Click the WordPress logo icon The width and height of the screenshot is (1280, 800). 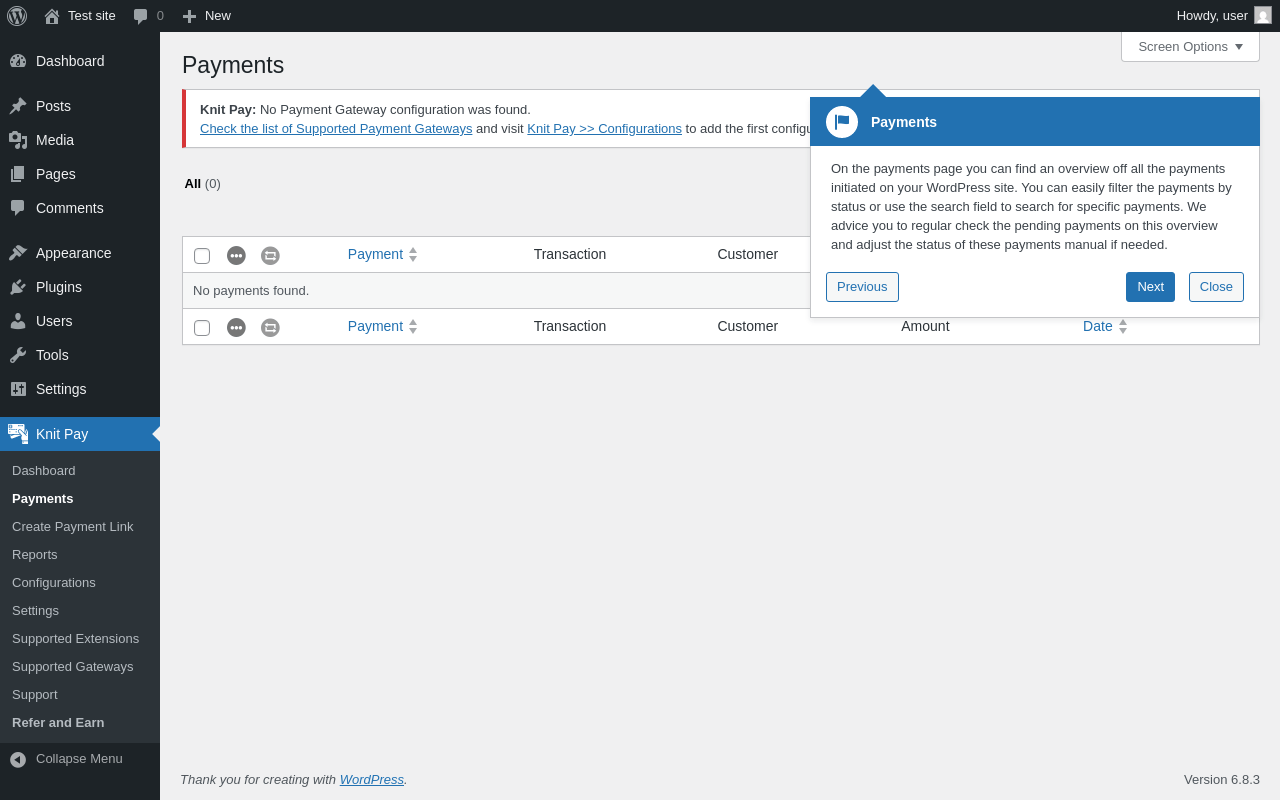(x=17, y=16)
